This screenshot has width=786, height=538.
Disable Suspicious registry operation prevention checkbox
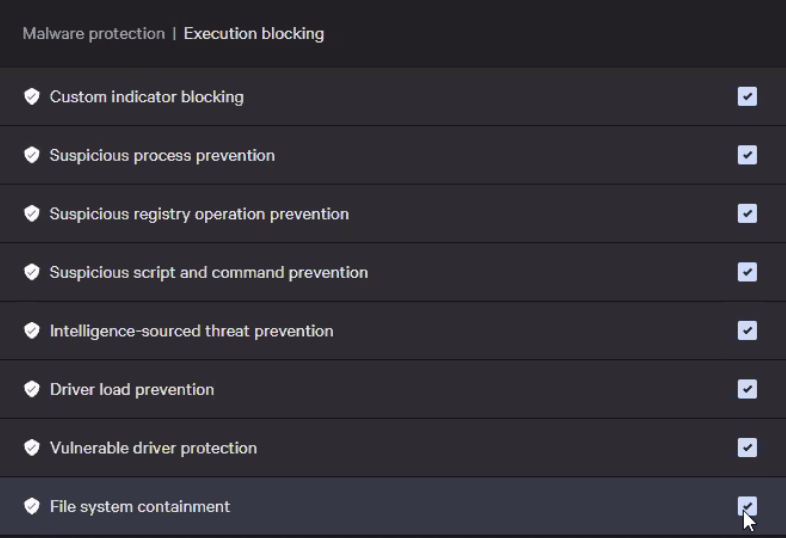747,213
